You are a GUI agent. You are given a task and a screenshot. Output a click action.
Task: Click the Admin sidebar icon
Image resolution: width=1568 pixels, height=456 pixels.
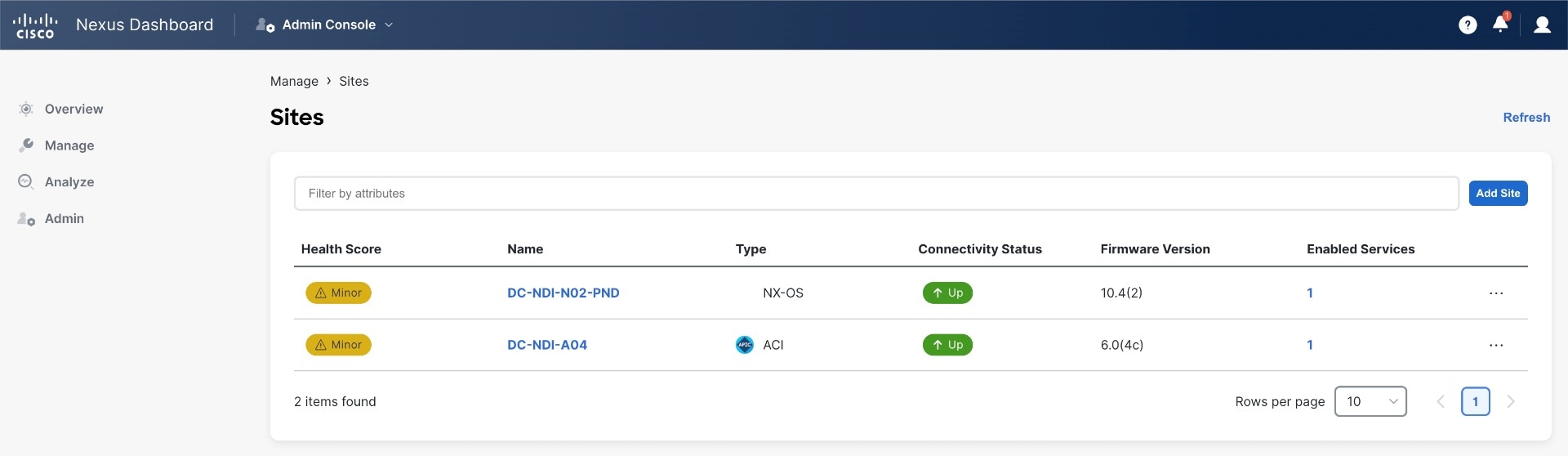tap(26, 219)
